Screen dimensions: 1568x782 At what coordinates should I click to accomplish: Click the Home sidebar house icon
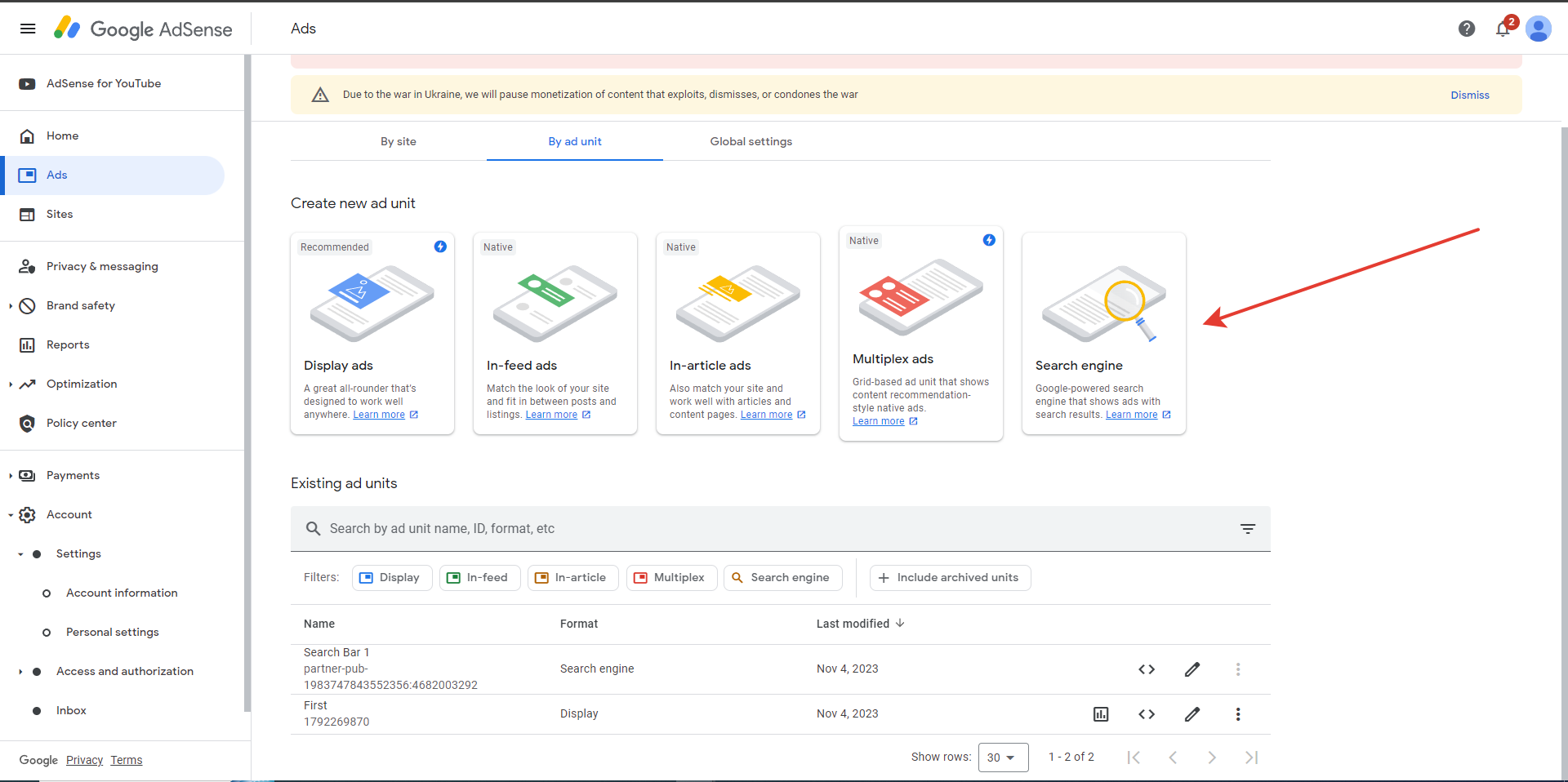click(x=27, y=136)
